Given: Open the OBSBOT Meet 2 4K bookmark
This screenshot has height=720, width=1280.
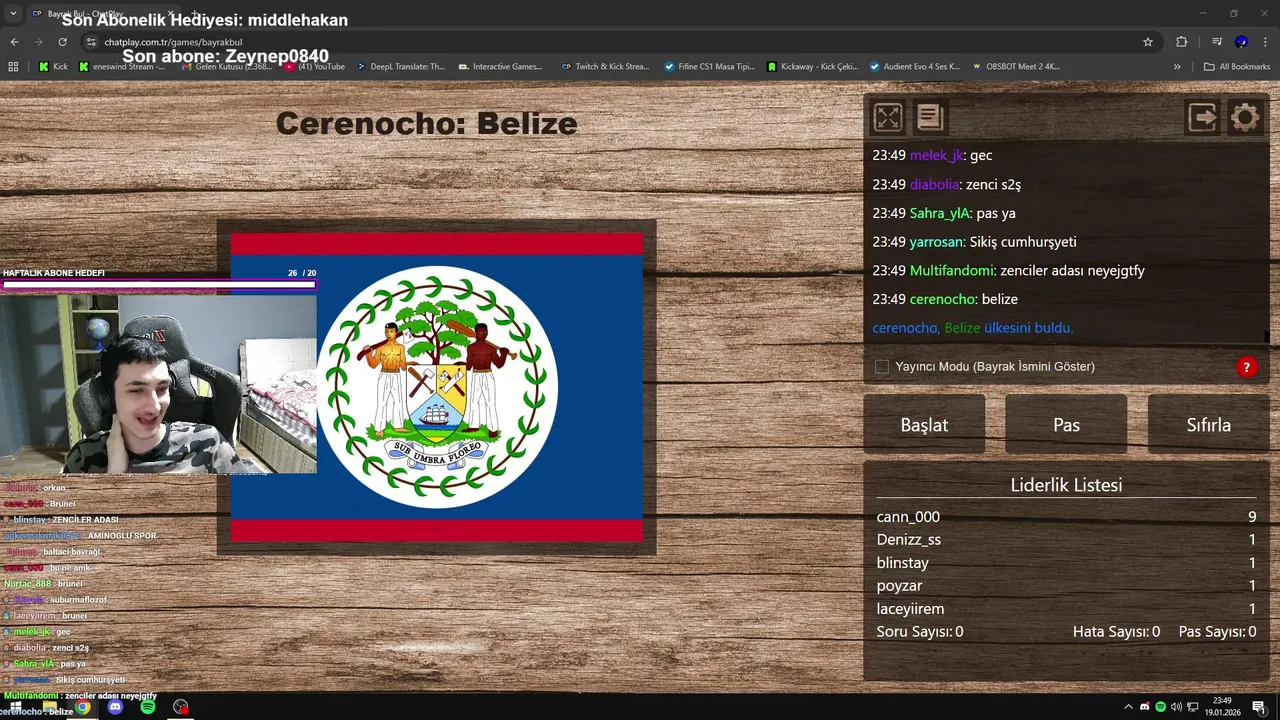Looking at the screenshot, I should (1015, 67).
